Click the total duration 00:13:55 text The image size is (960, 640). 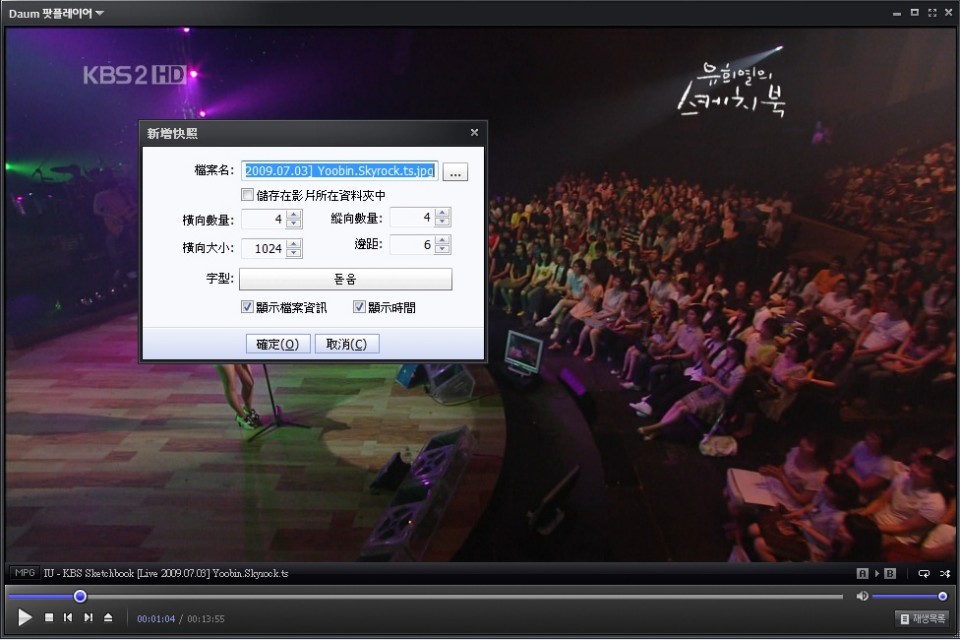(x=206, y=619)
